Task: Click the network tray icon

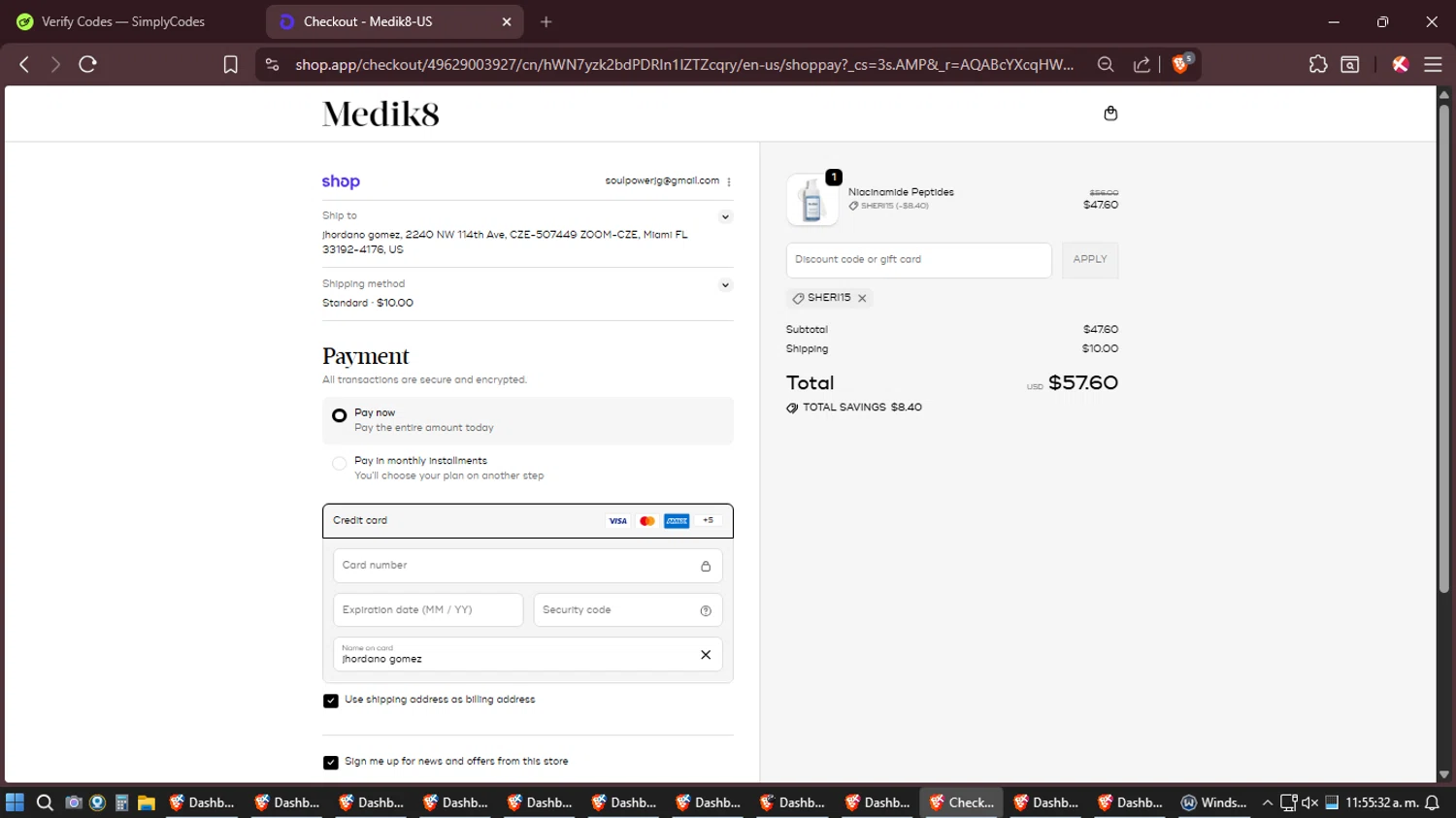Action: [1288, 802]
